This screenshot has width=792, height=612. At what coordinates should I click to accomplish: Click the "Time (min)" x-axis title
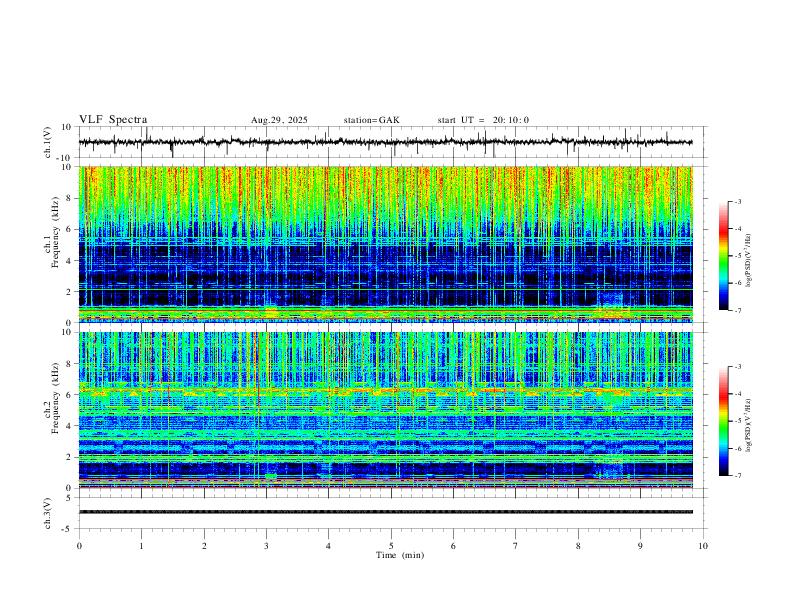click(x=400, y=555)
